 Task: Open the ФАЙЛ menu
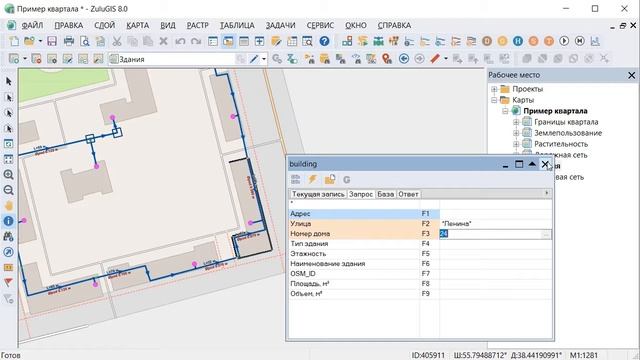click(32, 25)
